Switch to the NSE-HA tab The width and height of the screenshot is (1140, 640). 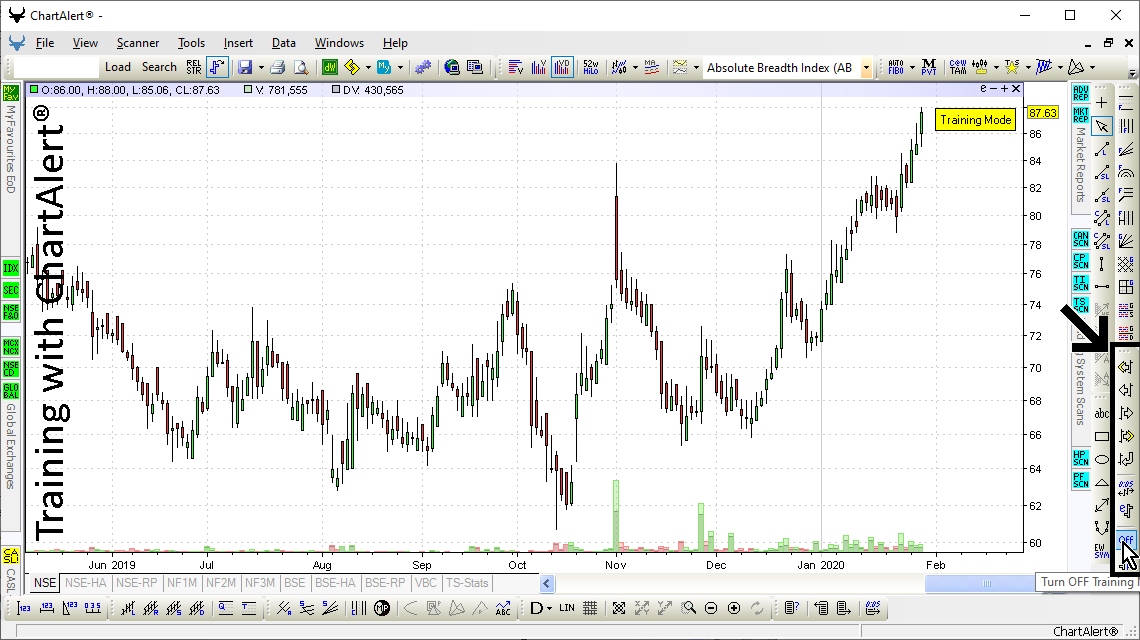click(x=86, y=583)
